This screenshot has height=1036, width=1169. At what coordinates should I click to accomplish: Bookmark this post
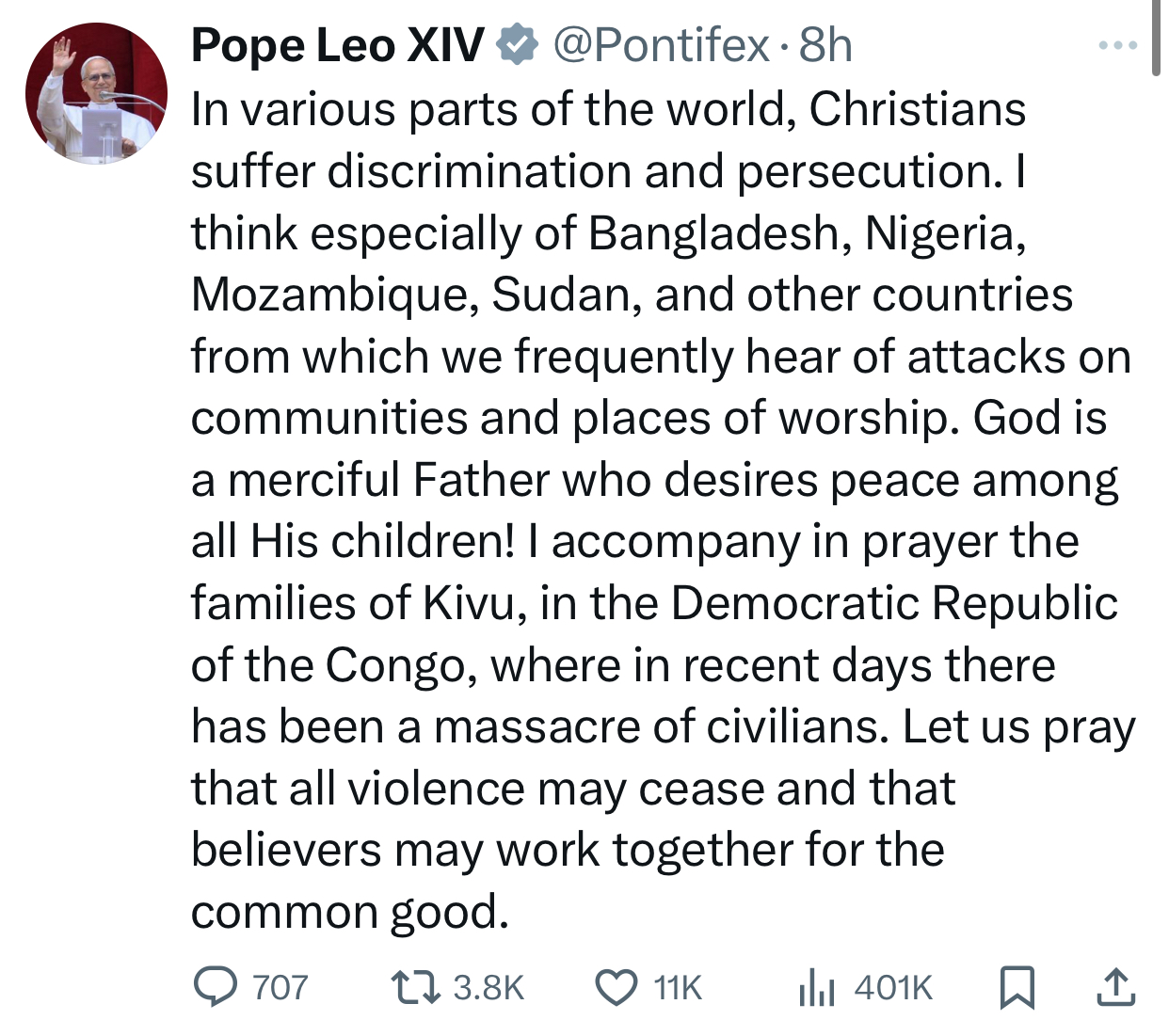click(1017, 987)
